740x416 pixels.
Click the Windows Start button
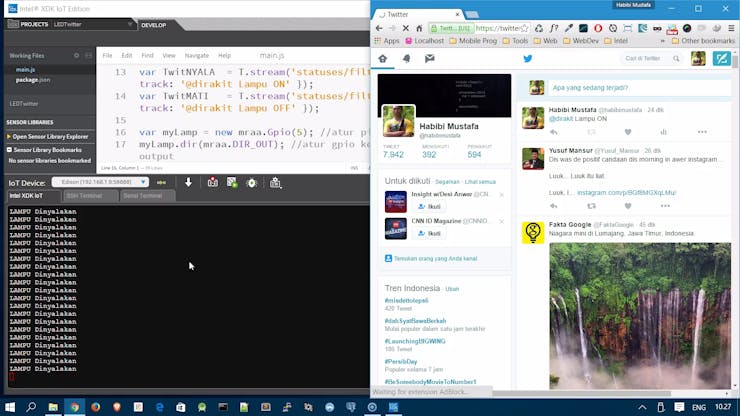click(9, 407)
